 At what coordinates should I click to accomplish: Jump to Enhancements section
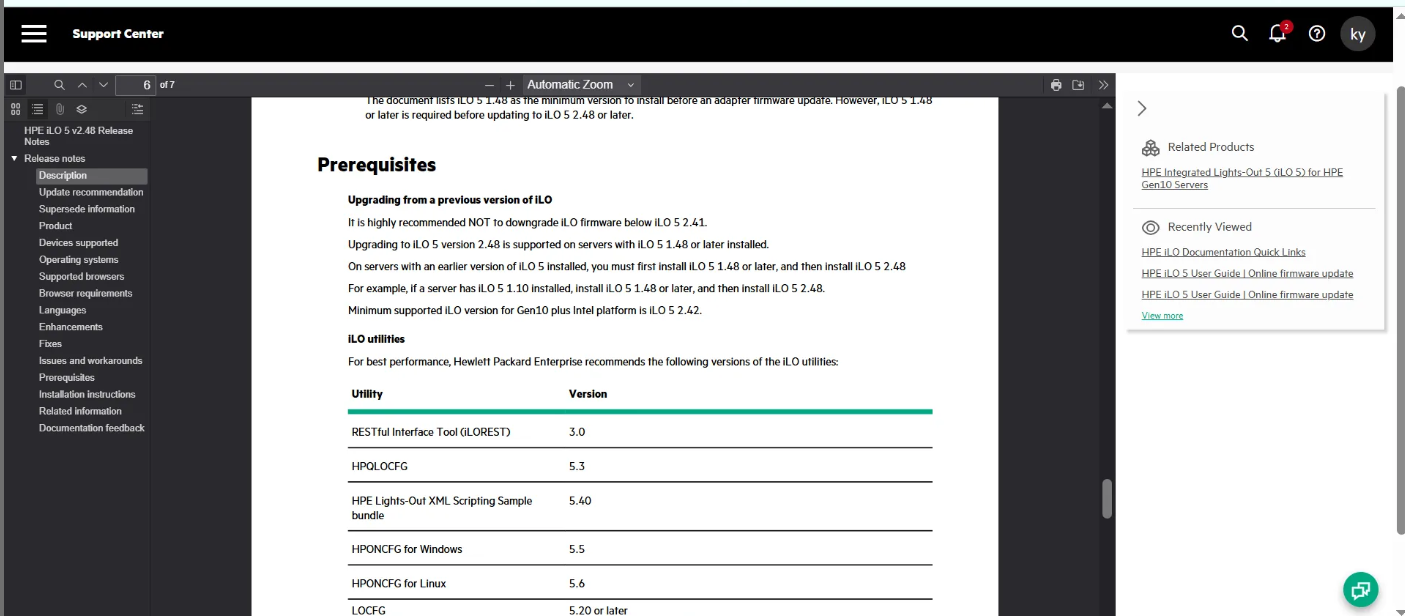point(71,327)
